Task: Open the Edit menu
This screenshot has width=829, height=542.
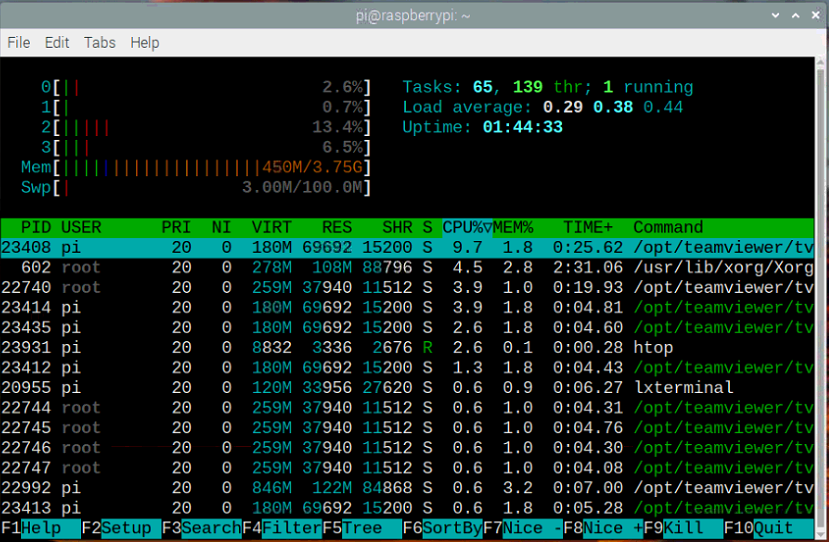Action: (x=57, y=42)
